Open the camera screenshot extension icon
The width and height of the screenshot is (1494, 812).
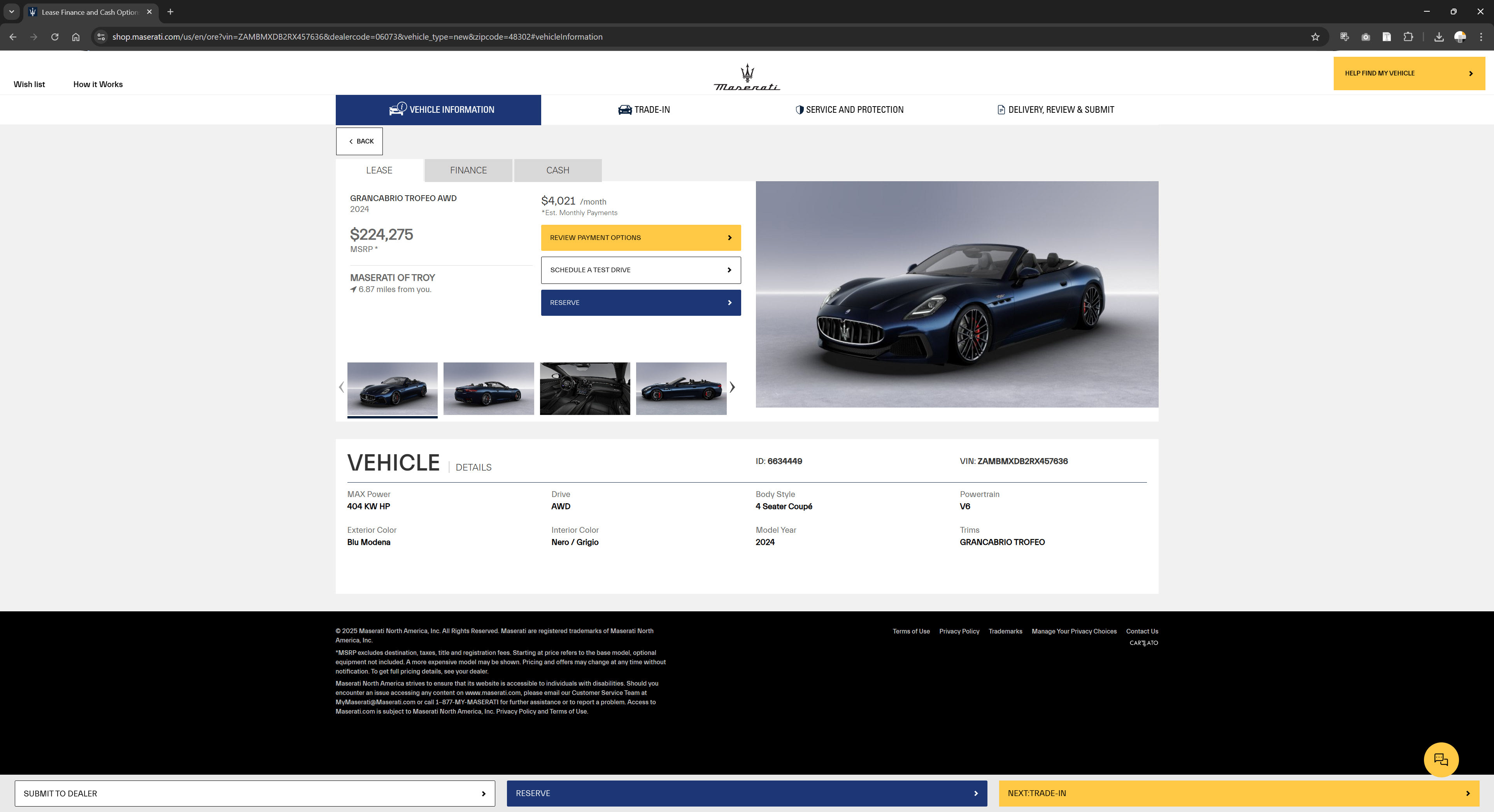(x=1366, y=37)
